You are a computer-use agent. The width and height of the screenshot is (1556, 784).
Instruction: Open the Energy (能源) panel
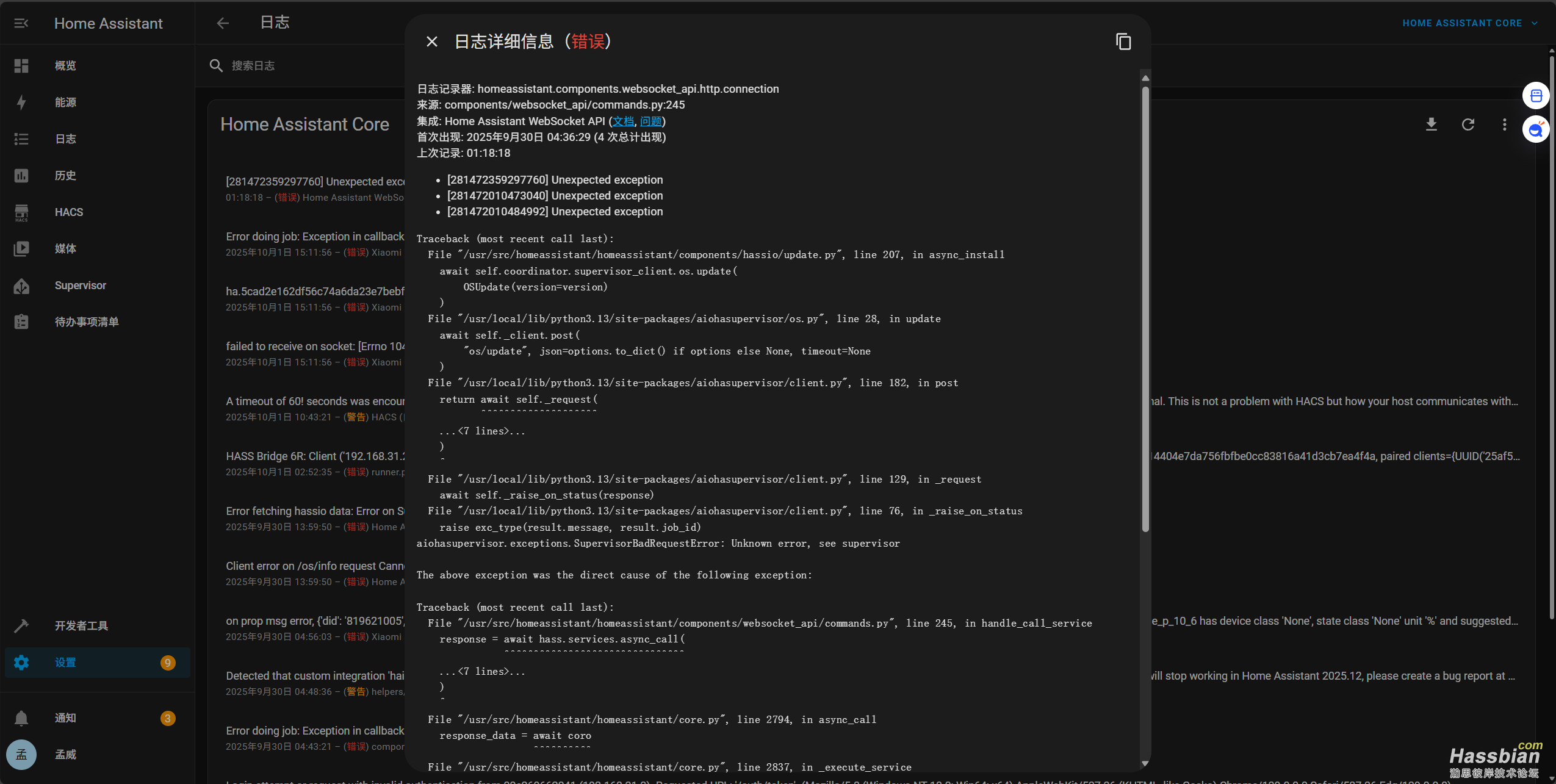click(65, 102)
